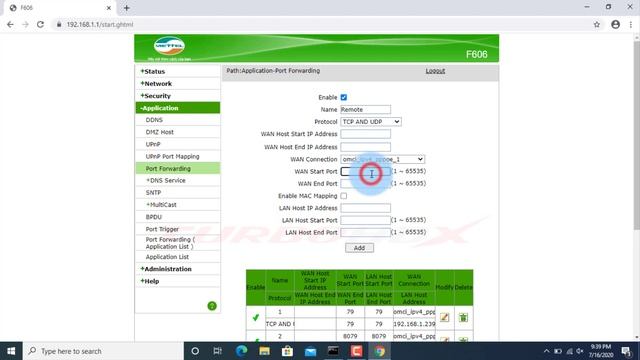The width and height of the screenshot is (640, 360).
Task: Reload the router page
Action: [40, 24]
